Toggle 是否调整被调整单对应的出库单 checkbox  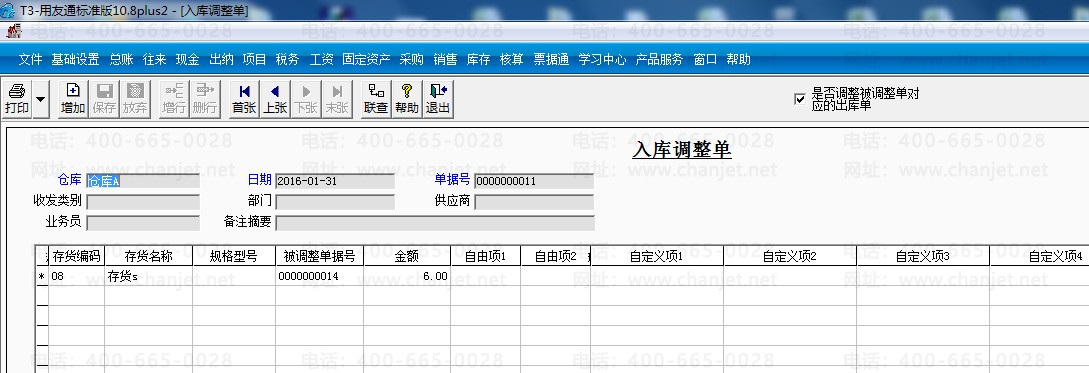click(799, 99)
